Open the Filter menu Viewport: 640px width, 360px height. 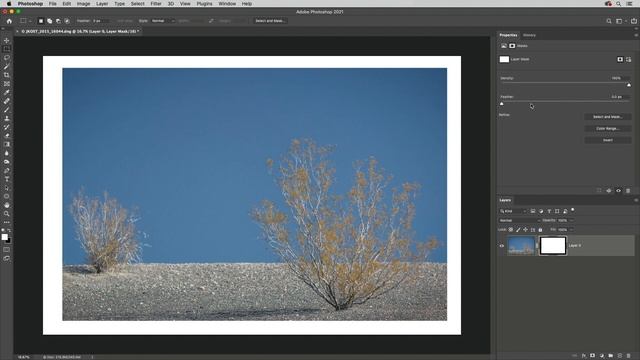point(156,4)
